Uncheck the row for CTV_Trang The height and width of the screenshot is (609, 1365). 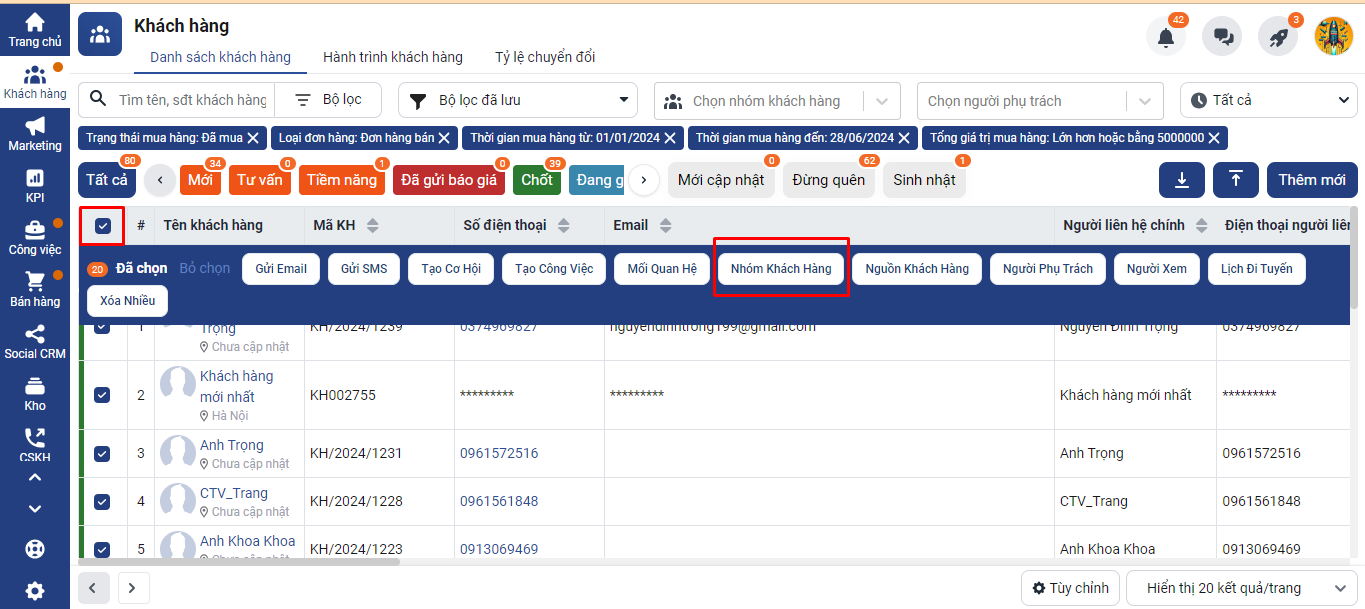[x=102, y=501]
